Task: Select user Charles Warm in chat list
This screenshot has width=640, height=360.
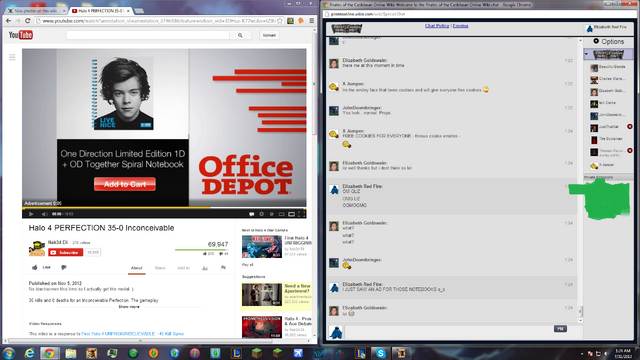Action: [x=608, y=79]
